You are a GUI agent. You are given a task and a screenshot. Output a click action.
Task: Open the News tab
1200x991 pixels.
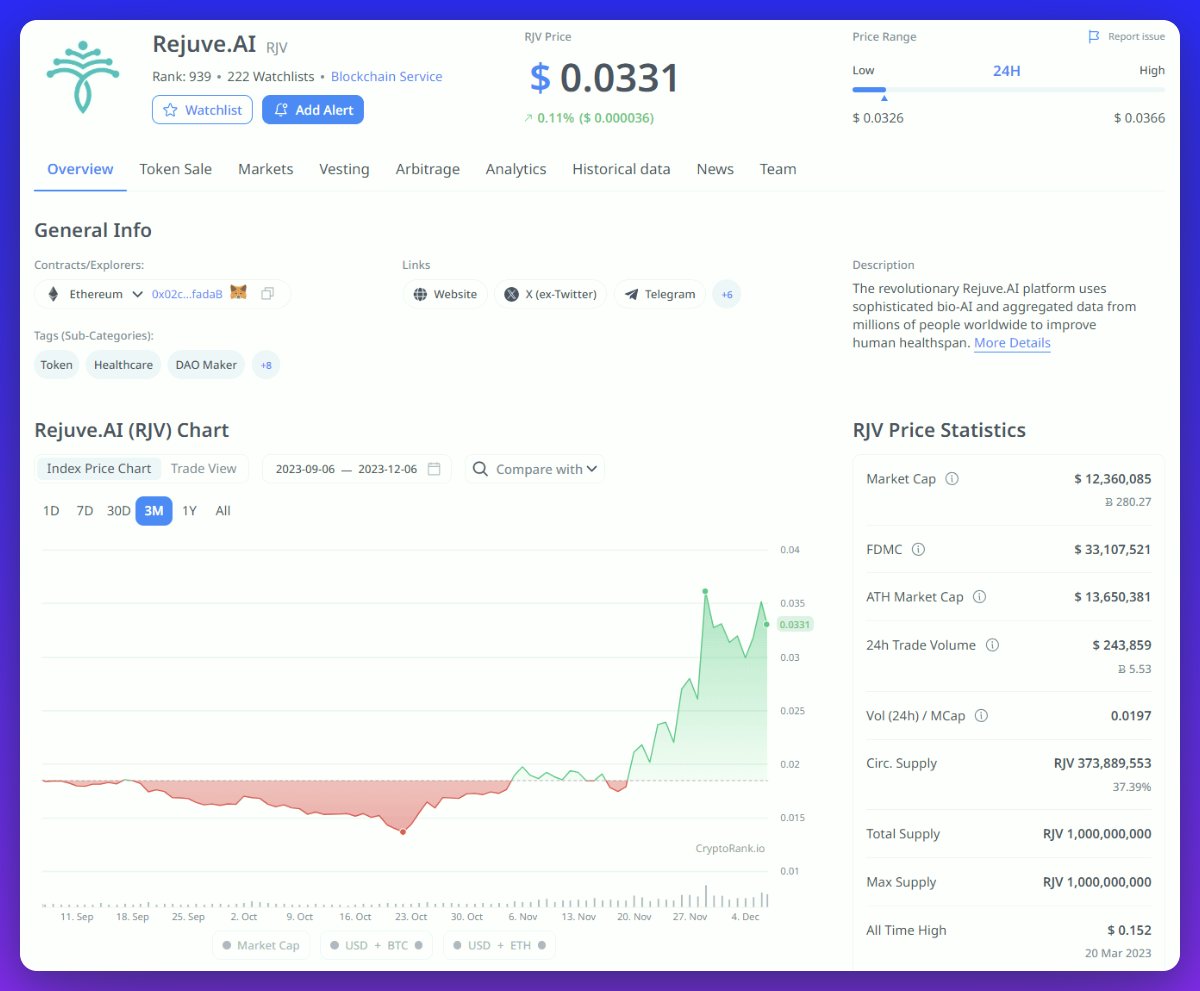(x=715, y=169)
